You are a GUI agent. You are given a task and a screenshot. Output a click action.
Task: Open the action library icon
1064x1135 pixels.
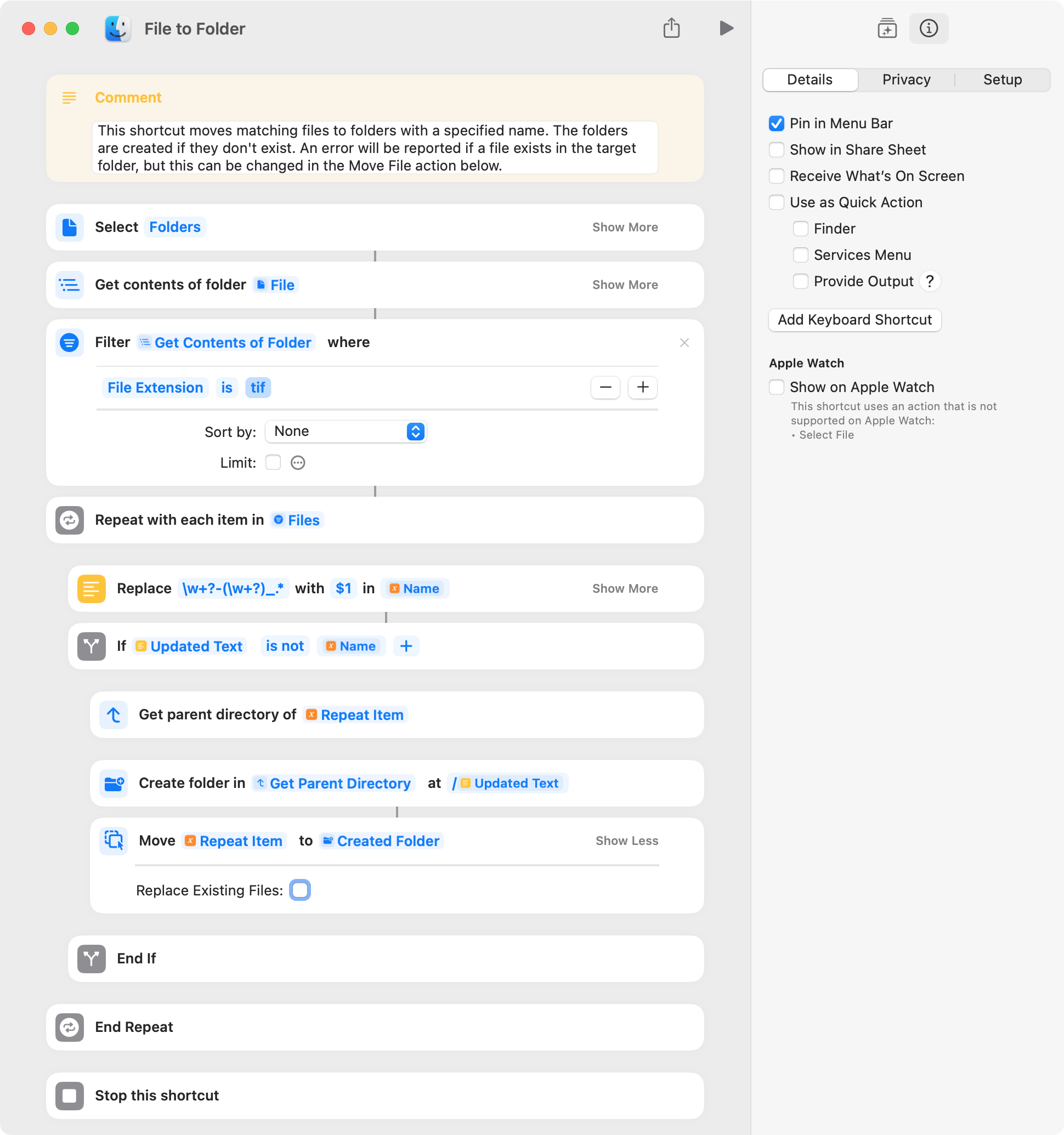click(x=887, y=28)
